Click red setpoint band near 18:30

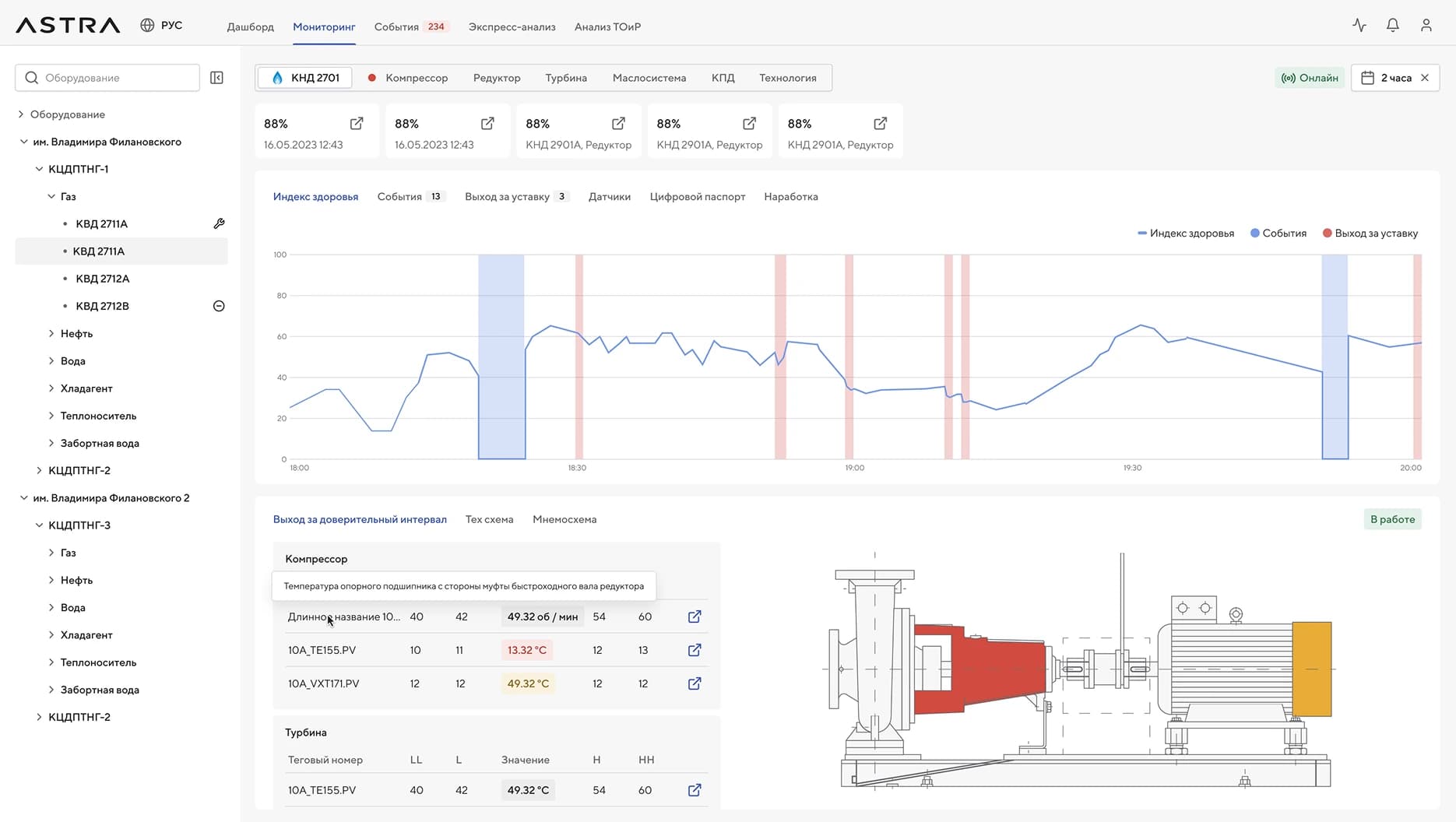click(579, 357)
